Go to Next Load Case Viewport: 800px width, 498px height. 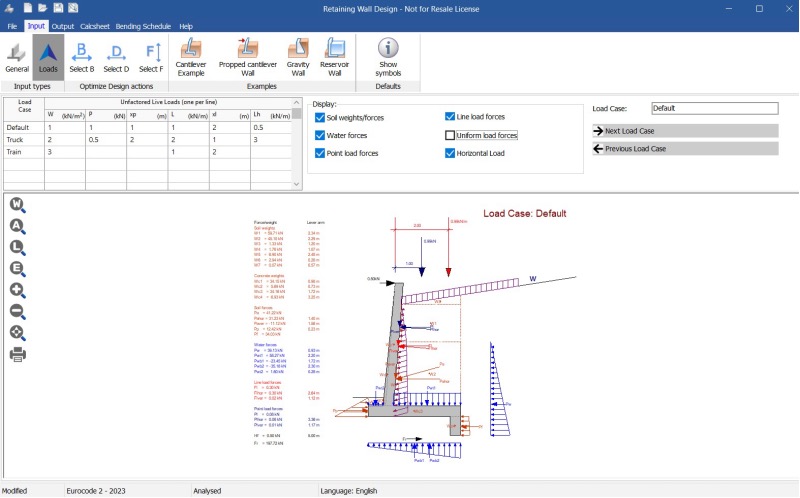point(685,130)
